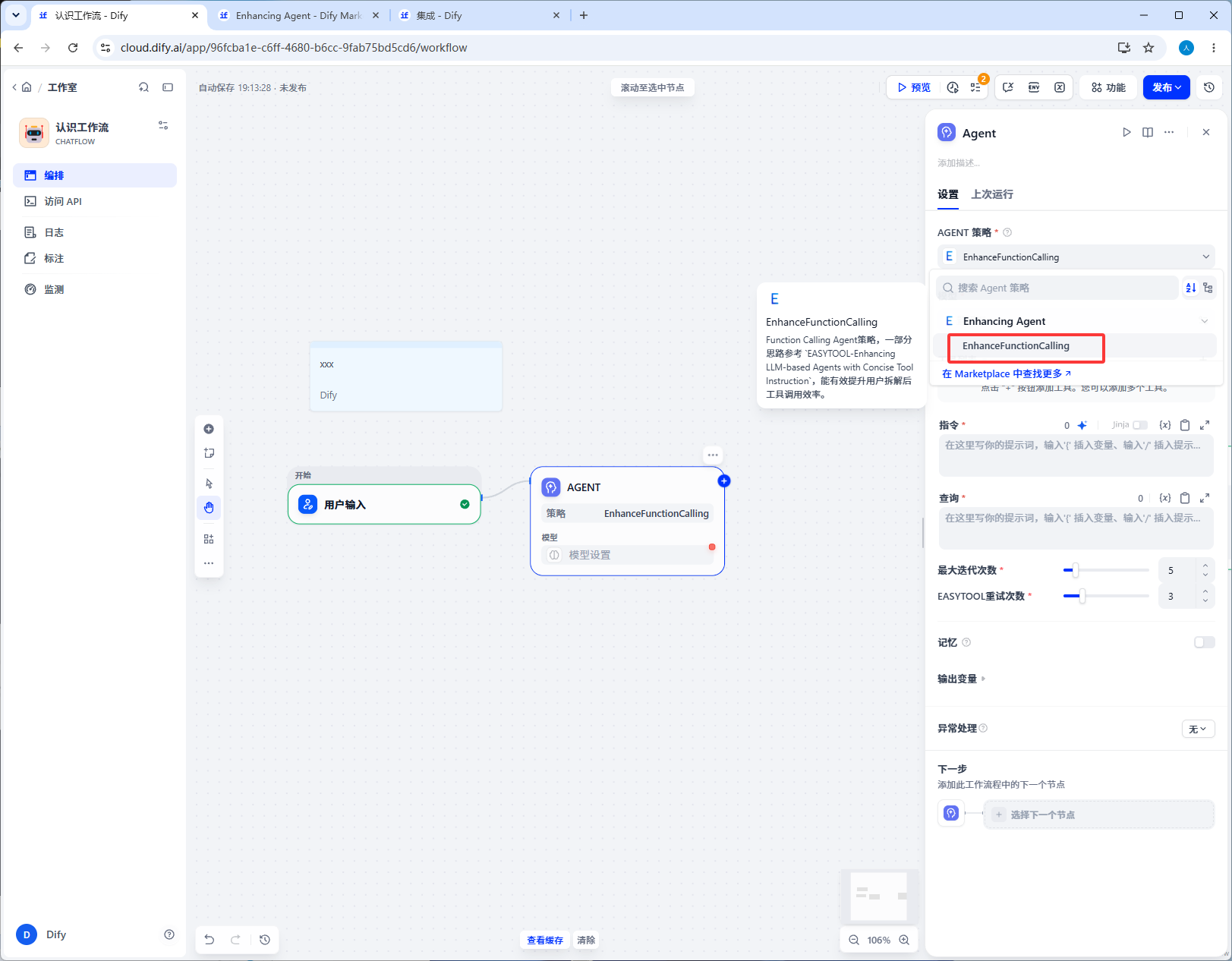Viewport: 1232px width, 961px height.
Task: Open version history at top right corner
Action: coord(1209,87)
